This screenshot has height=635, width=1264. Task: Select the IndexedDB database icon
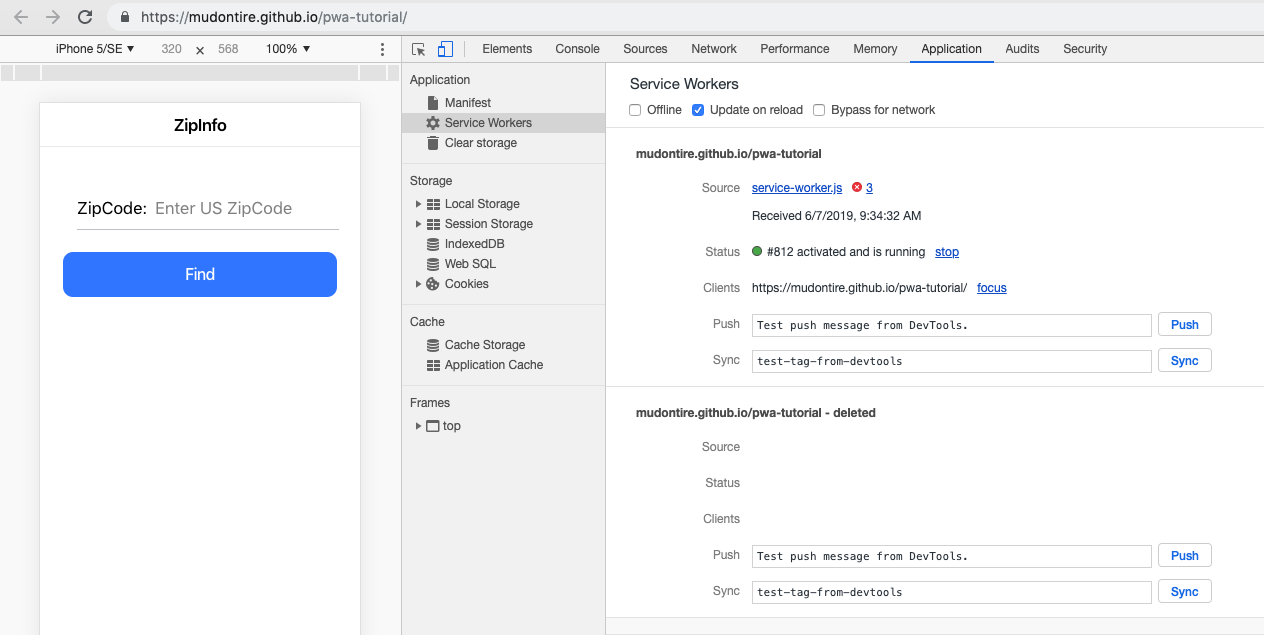click(433, 244)
